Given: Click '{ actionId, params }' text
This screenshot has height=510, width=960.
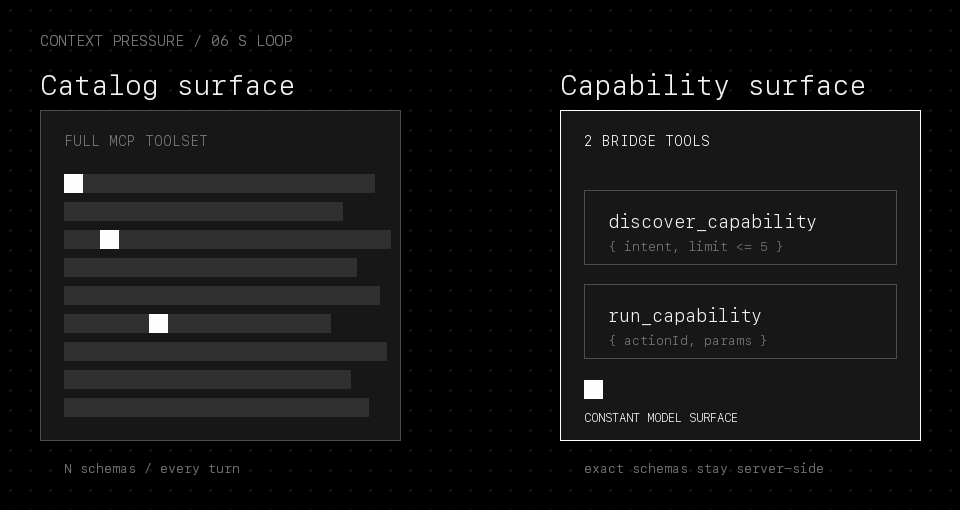Looking at the screenshot, I should coord(688,340).
